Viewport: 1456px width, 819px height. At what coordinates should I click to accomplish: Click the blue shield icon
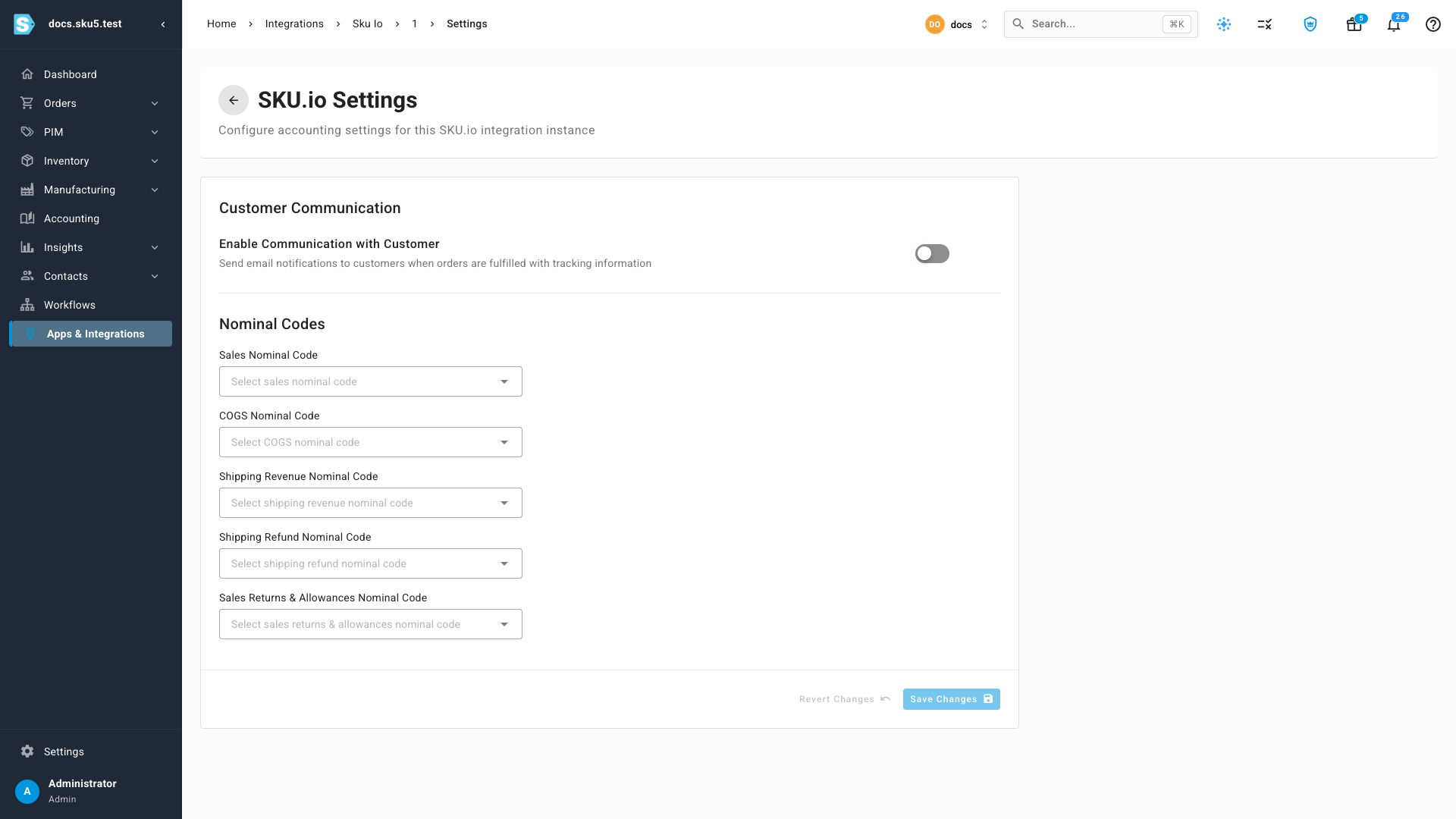tap(1310, 24)
